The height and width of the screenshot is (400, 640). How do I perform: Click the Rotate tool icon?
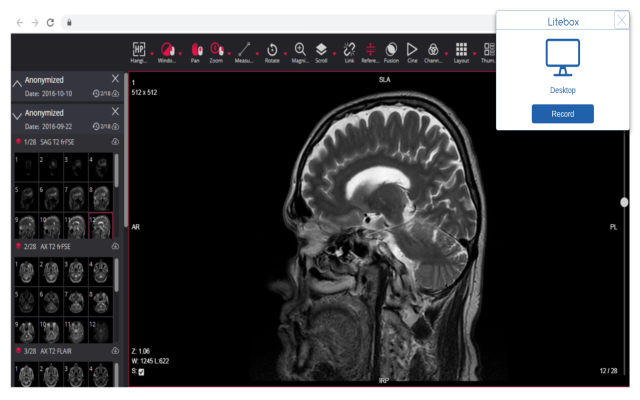tap(272, 50)
